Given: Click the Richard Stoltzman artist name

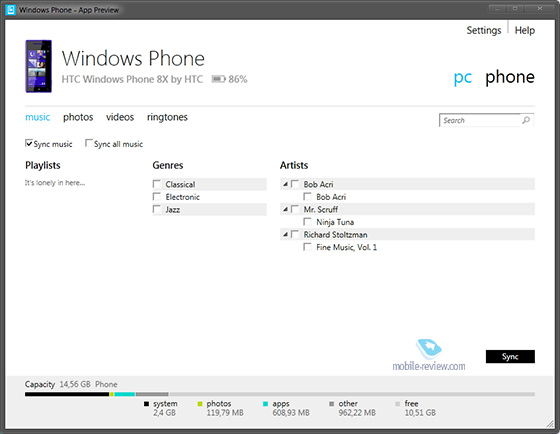Looking at the screenshot, I should click(335, 235).
